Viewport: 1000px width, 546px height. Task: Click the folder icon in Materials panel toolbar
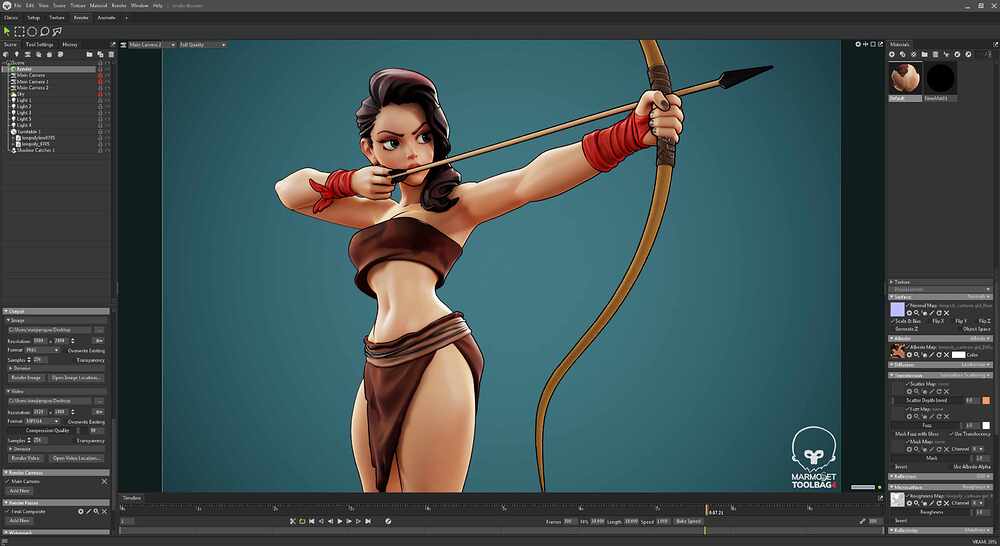coord(925,55)
